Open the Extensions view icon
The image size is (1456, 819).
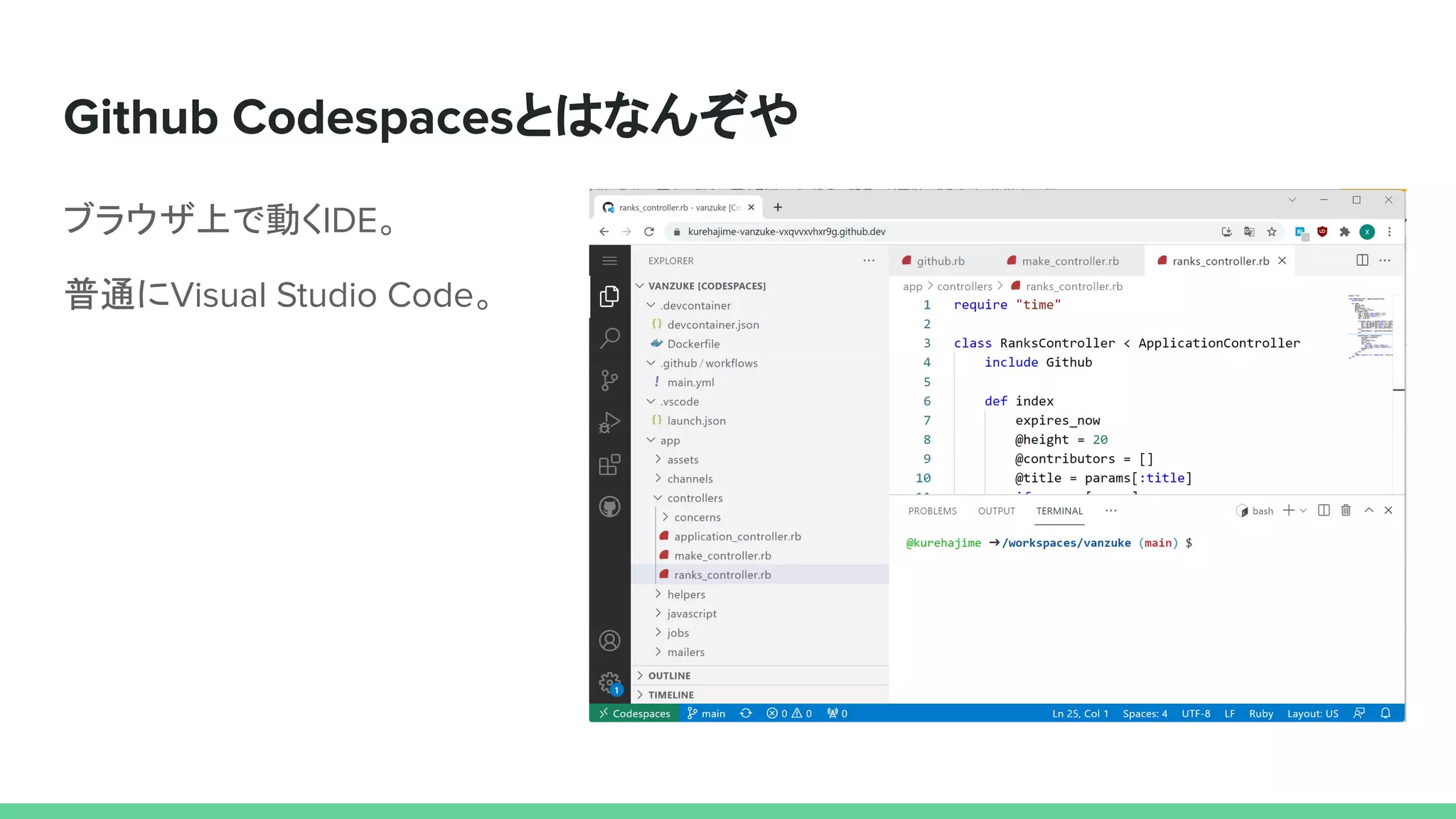tap(609, 465)
